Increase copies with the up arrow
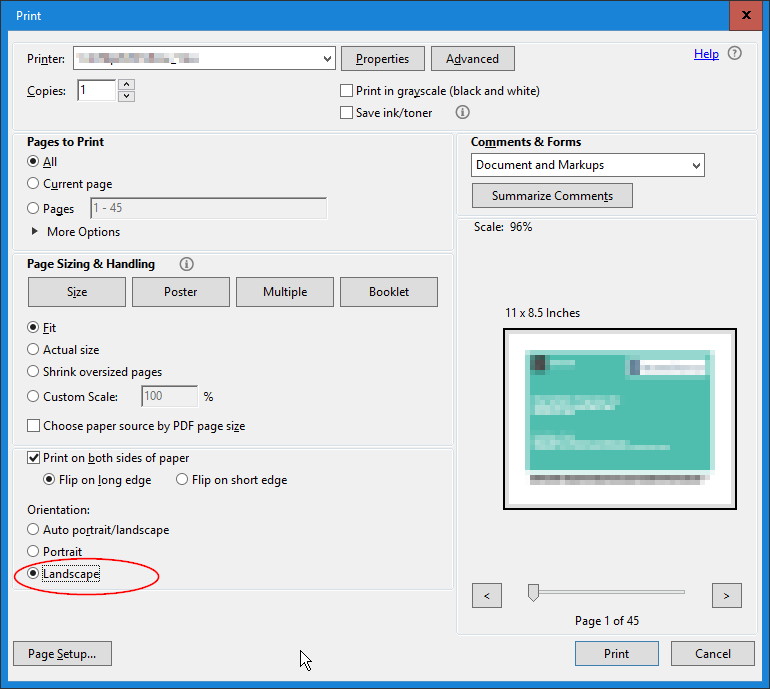 tap(127, 84)
